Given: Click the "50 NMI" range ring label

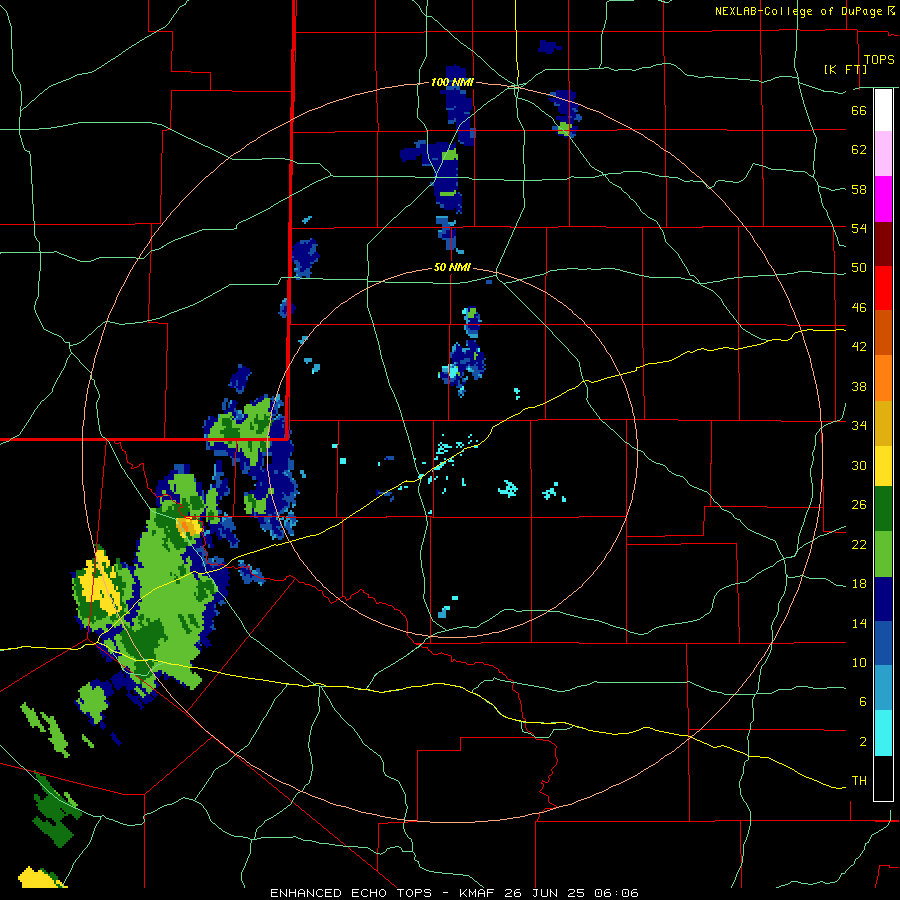Looking at the screenshot, I should 452,267.
